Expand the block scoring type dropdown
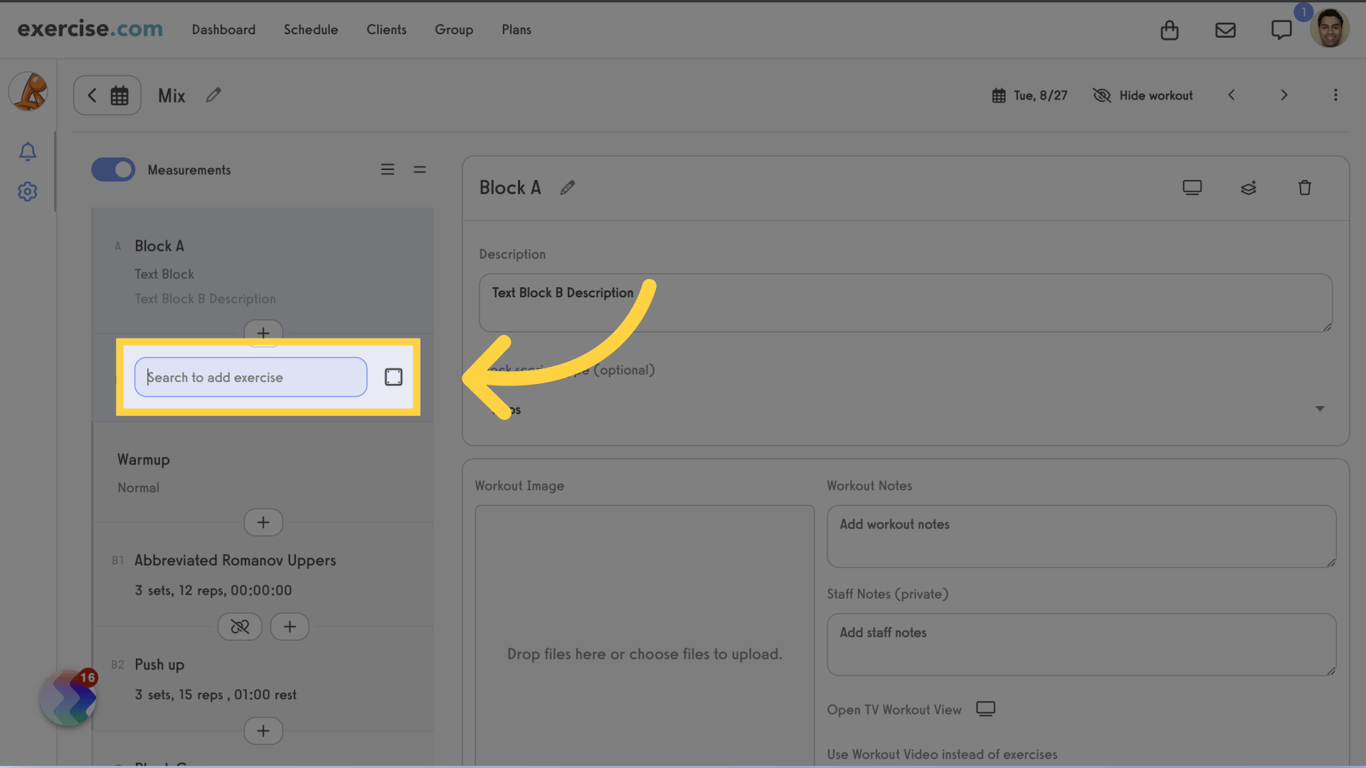Screen dimensions: 1366x768 [1319, 409]
